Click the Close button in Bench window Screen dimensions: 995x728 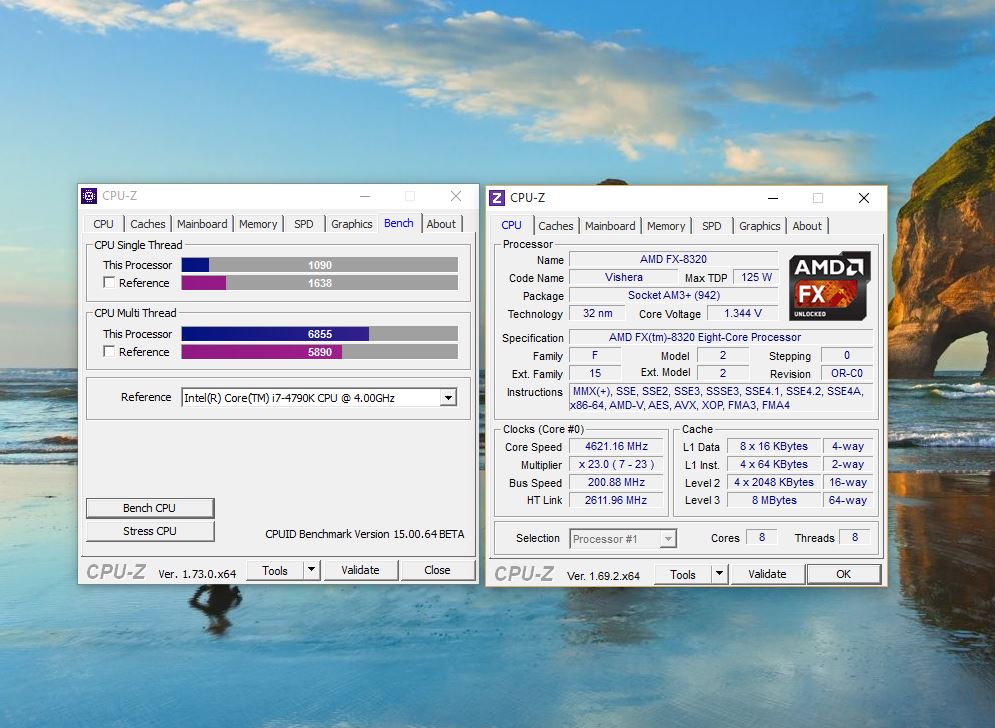[x=437, y=571]
